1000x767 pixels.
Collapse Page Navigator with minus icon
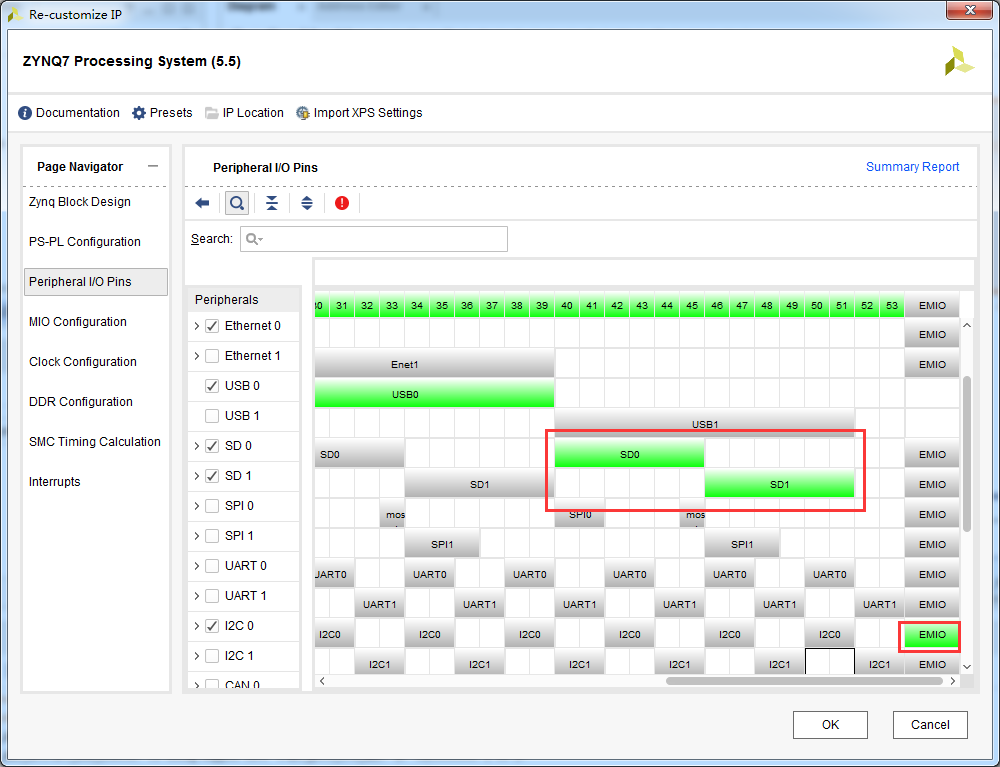(x=152, y=166)
